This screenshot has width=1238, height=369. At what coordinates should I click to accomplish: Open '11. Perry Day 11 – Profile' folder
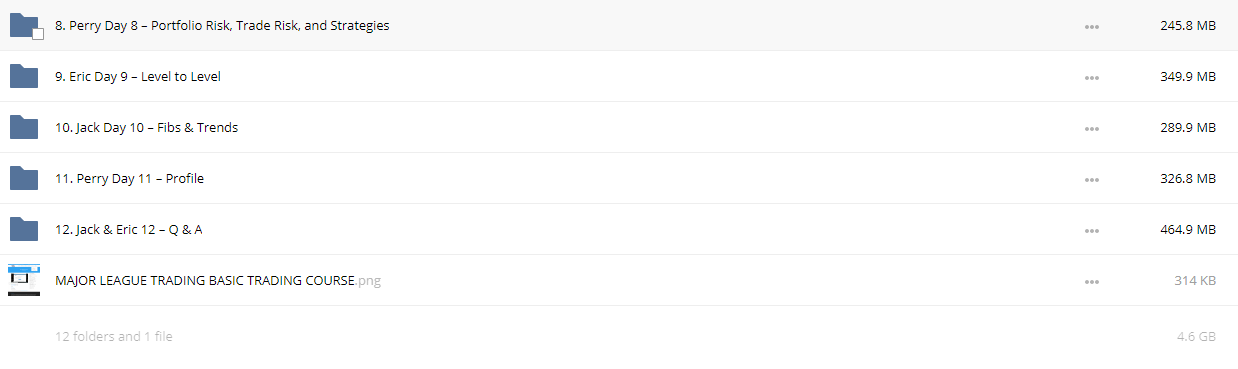[130, 179]
